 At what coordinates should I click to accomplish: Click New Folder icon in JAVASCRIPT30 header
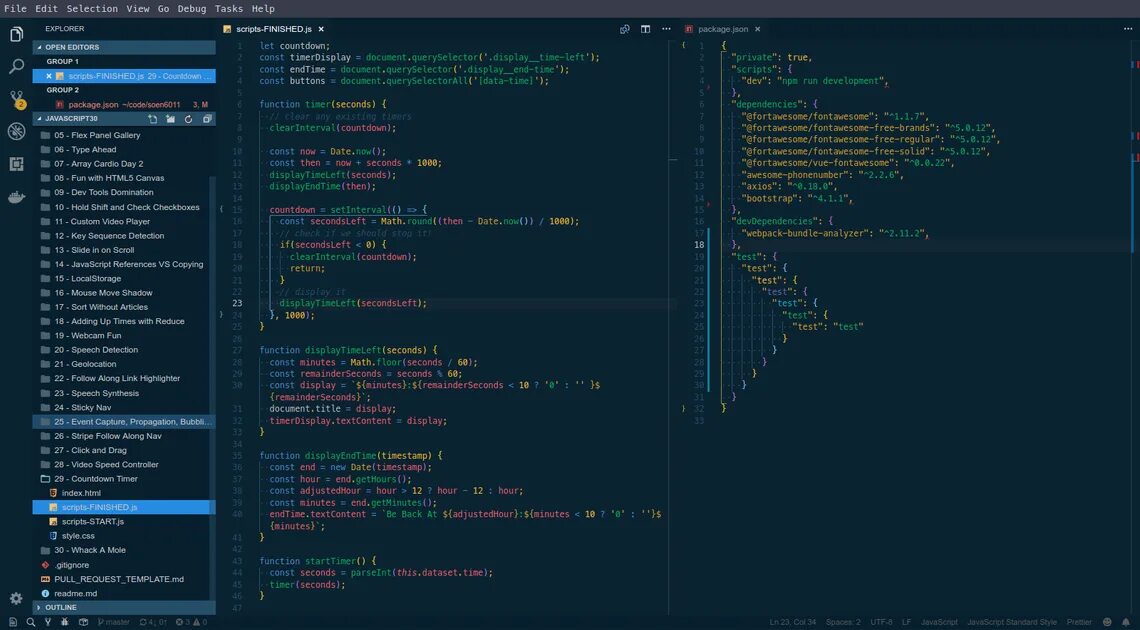170,118
